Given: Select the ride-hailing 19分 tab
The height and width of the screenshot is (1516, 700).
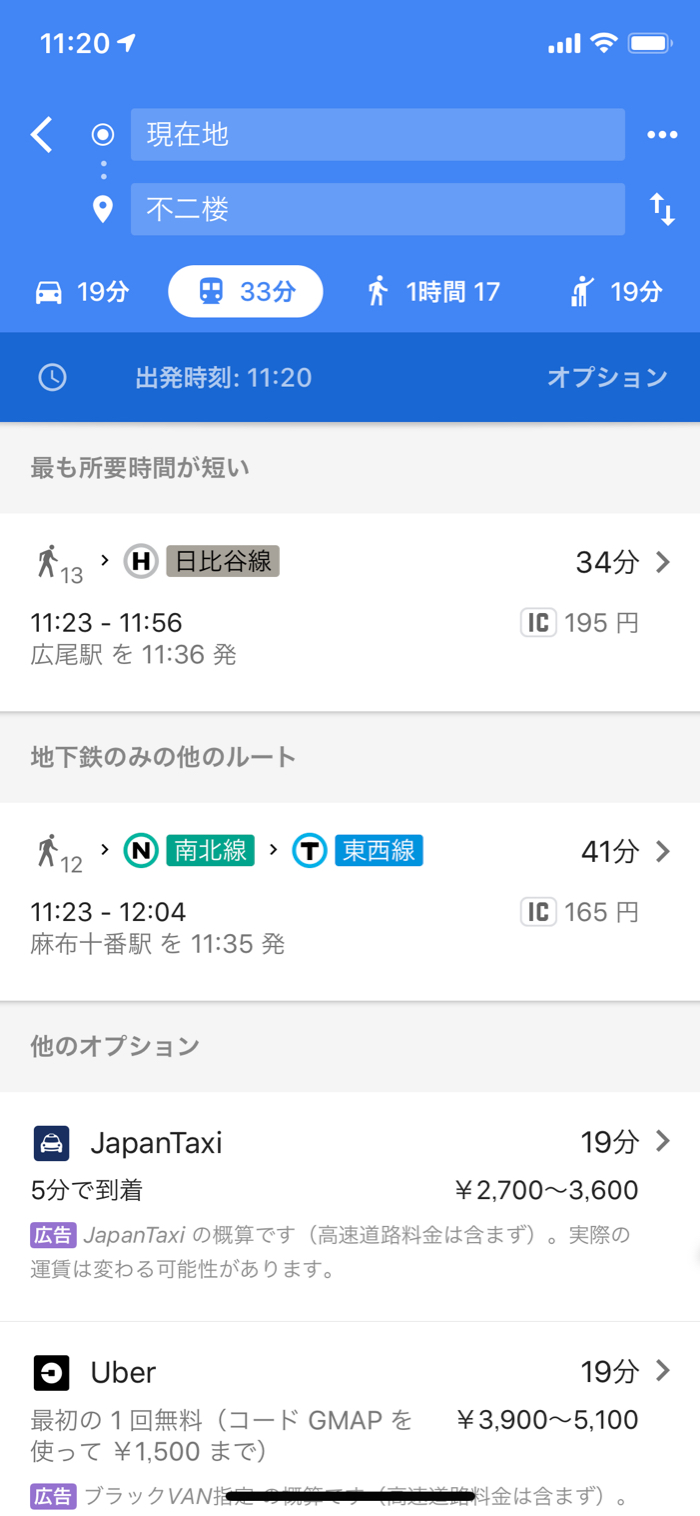Looking at the screenshot, I should [615, 292].
